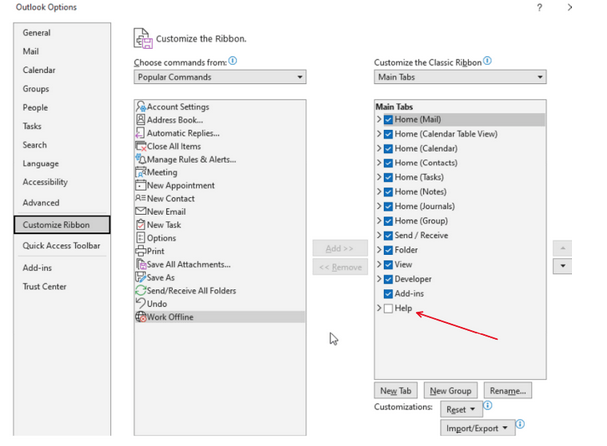Click the Undo arrow icon
The height and width of the screenshot is (446, 607).
click(141, 303)
